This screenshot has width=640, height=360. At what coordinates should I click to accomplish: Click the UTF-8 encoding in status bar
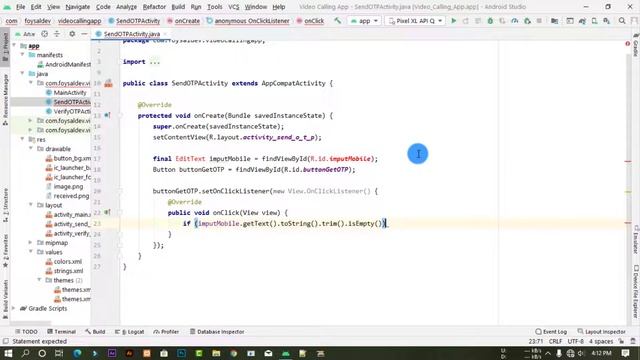point(576,341)
